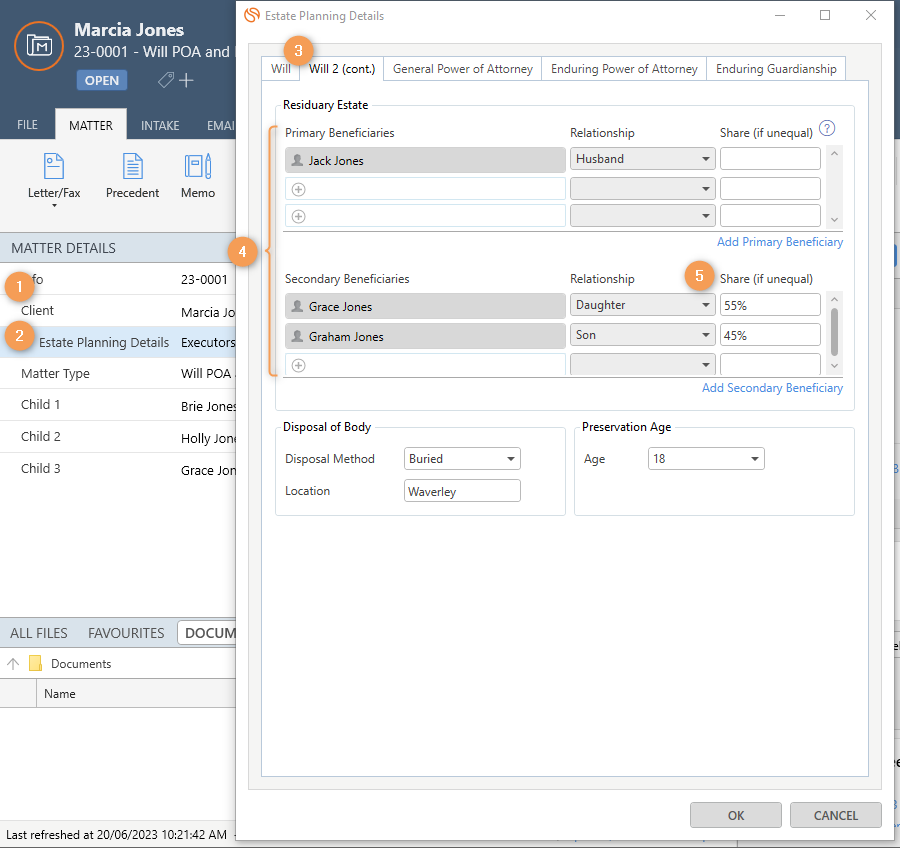Click the OPEN status badge
This screenshot has width=900, height=848.
pyautogui.click(x=102, y=80)
